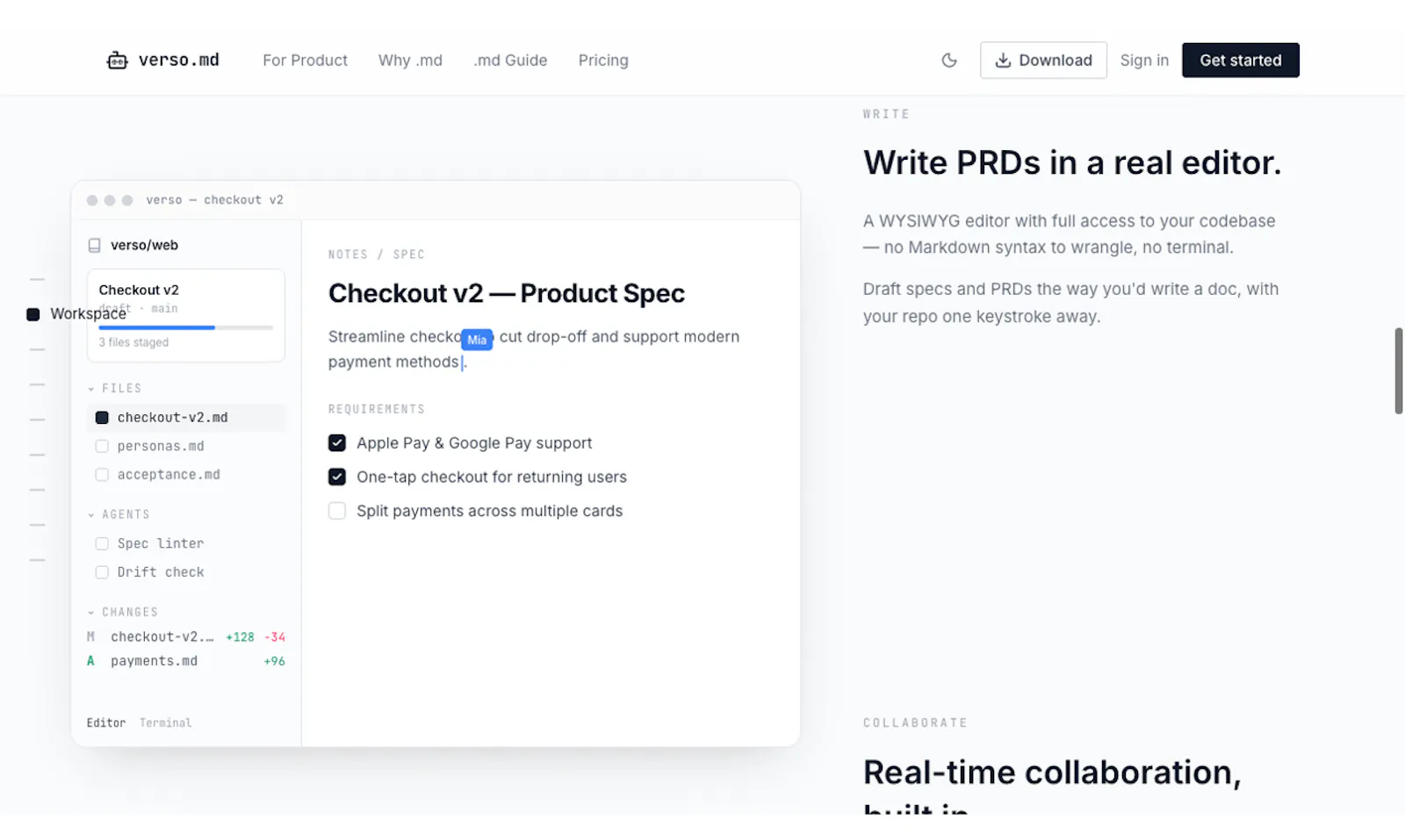The image size is (1405, 840).
Task: Enable the Drift check agent checkbox
Action: tap(102, 572)
